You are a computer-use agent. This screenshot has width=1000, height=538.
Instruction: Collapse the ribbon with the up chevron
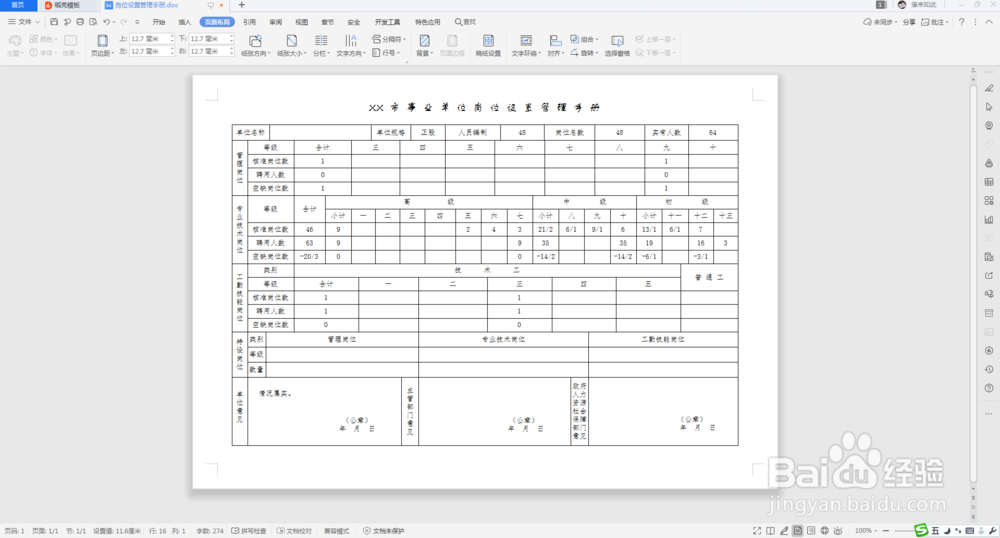tap(989, 22)
